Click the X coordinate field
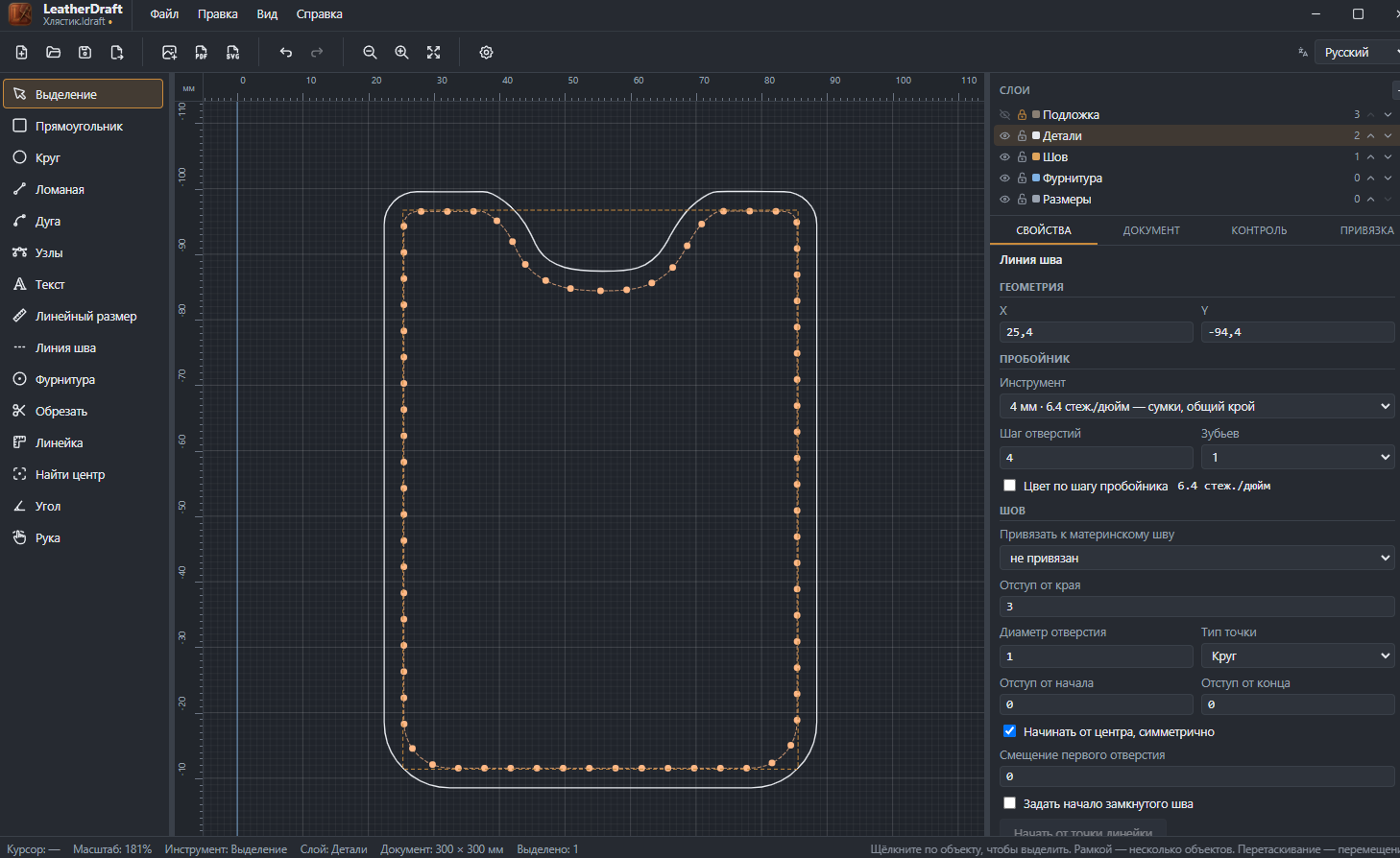1400x858 pixels. pos(1096,332)
